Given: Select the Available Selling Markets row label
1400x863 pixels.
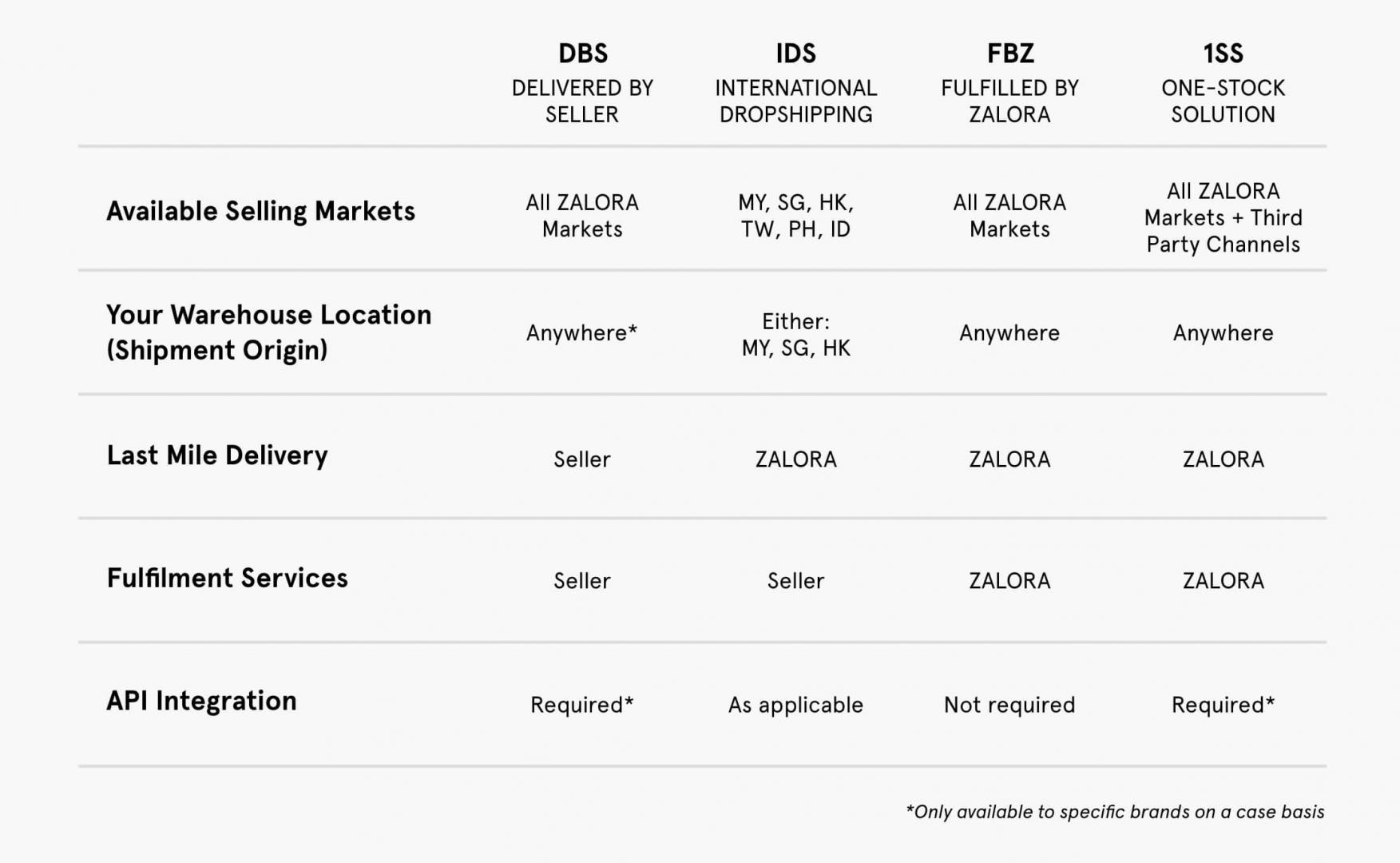Looking at the screenshot, I should pyautogui.click(x=260, y=211).
